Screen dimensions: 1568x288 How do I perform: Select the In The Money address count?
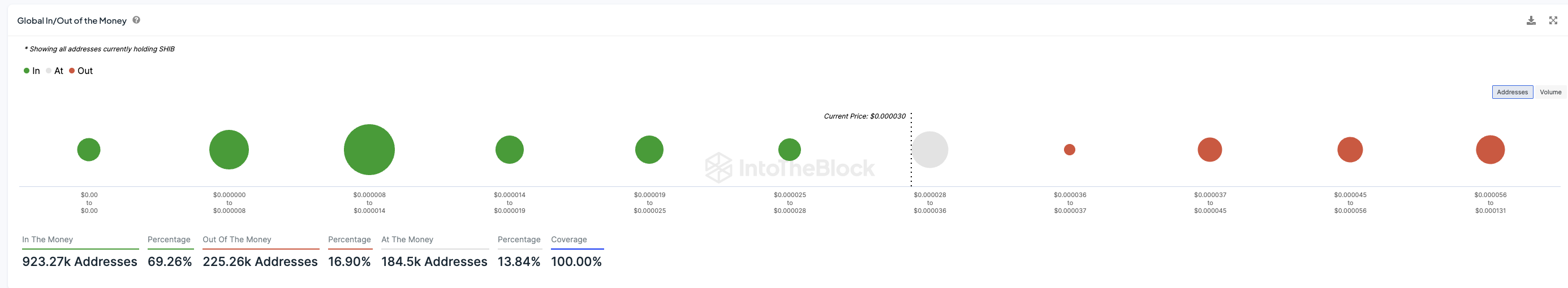pos(80,262)
